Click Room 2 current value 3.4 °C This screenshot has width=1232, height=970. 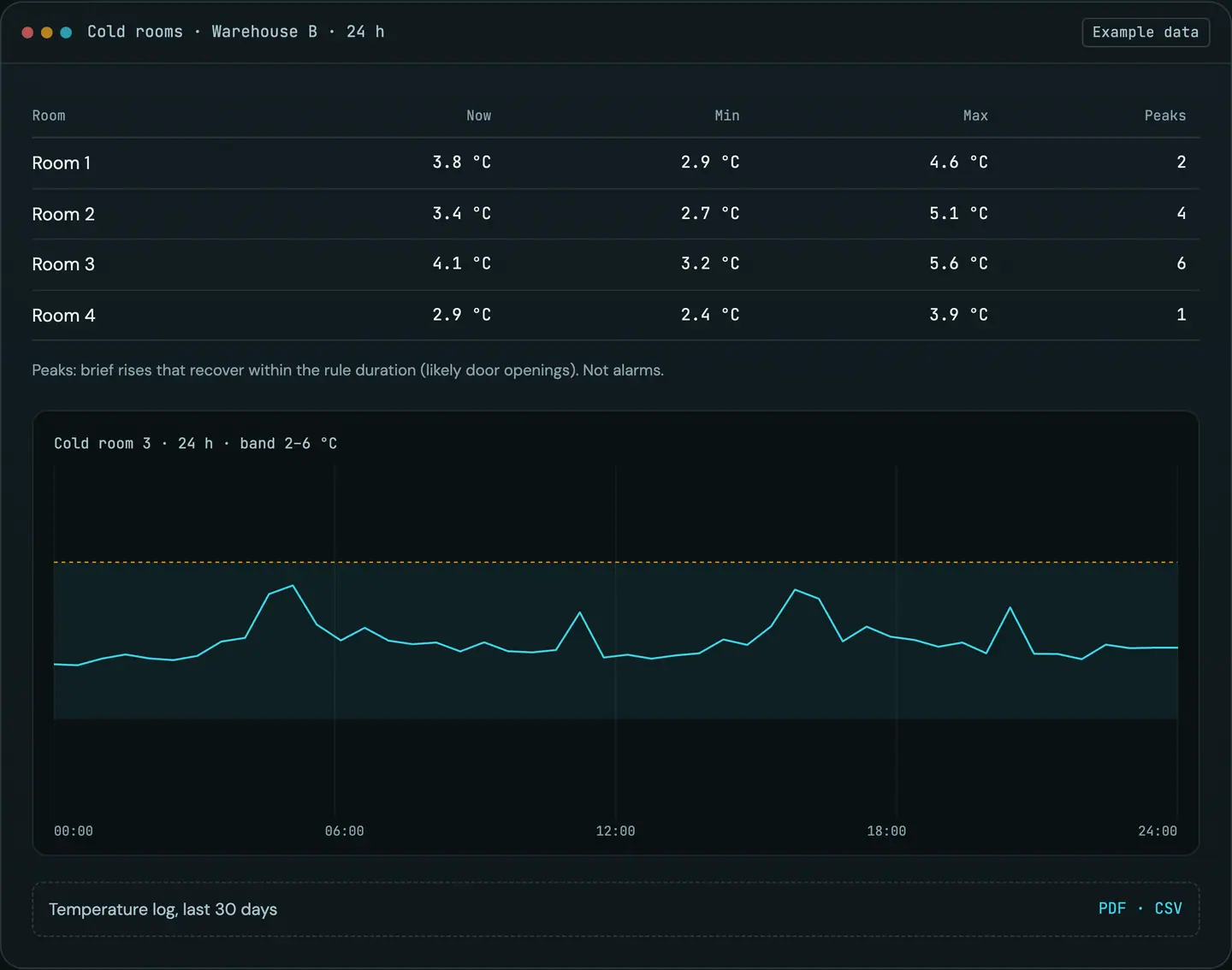click(x=462, y=213)
